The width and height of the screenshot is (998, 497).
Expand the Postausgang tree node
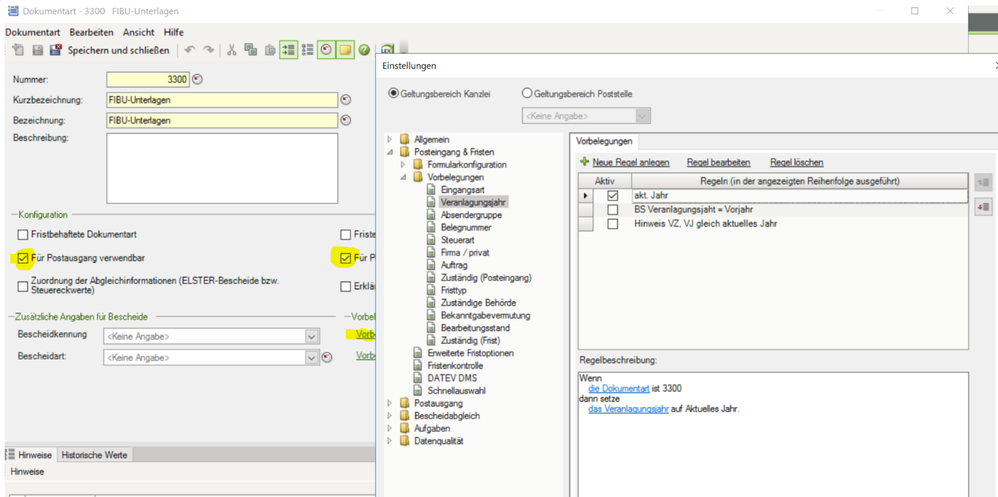click(x=390, y=403)
